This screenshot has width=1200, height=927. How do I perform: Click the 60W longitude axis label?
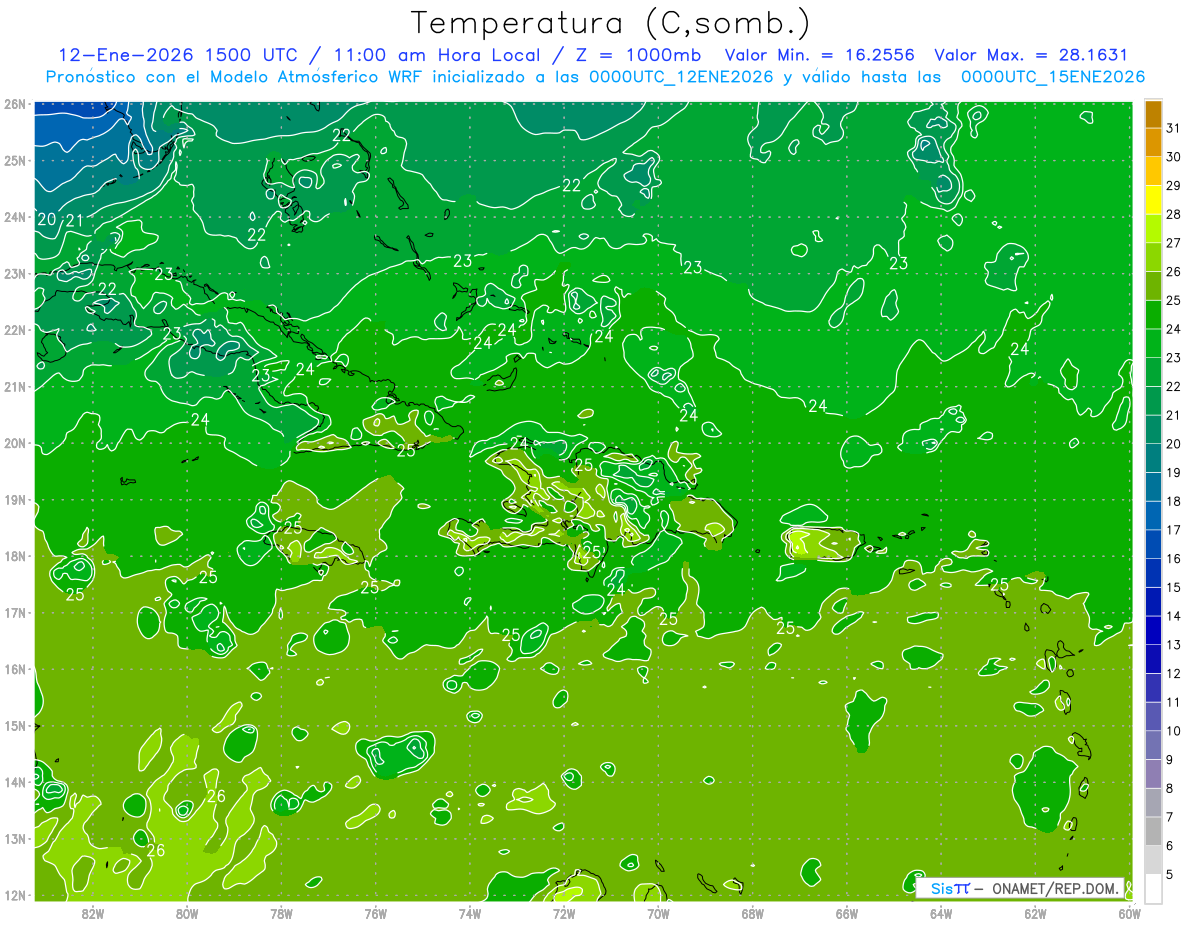[1130, 913]
